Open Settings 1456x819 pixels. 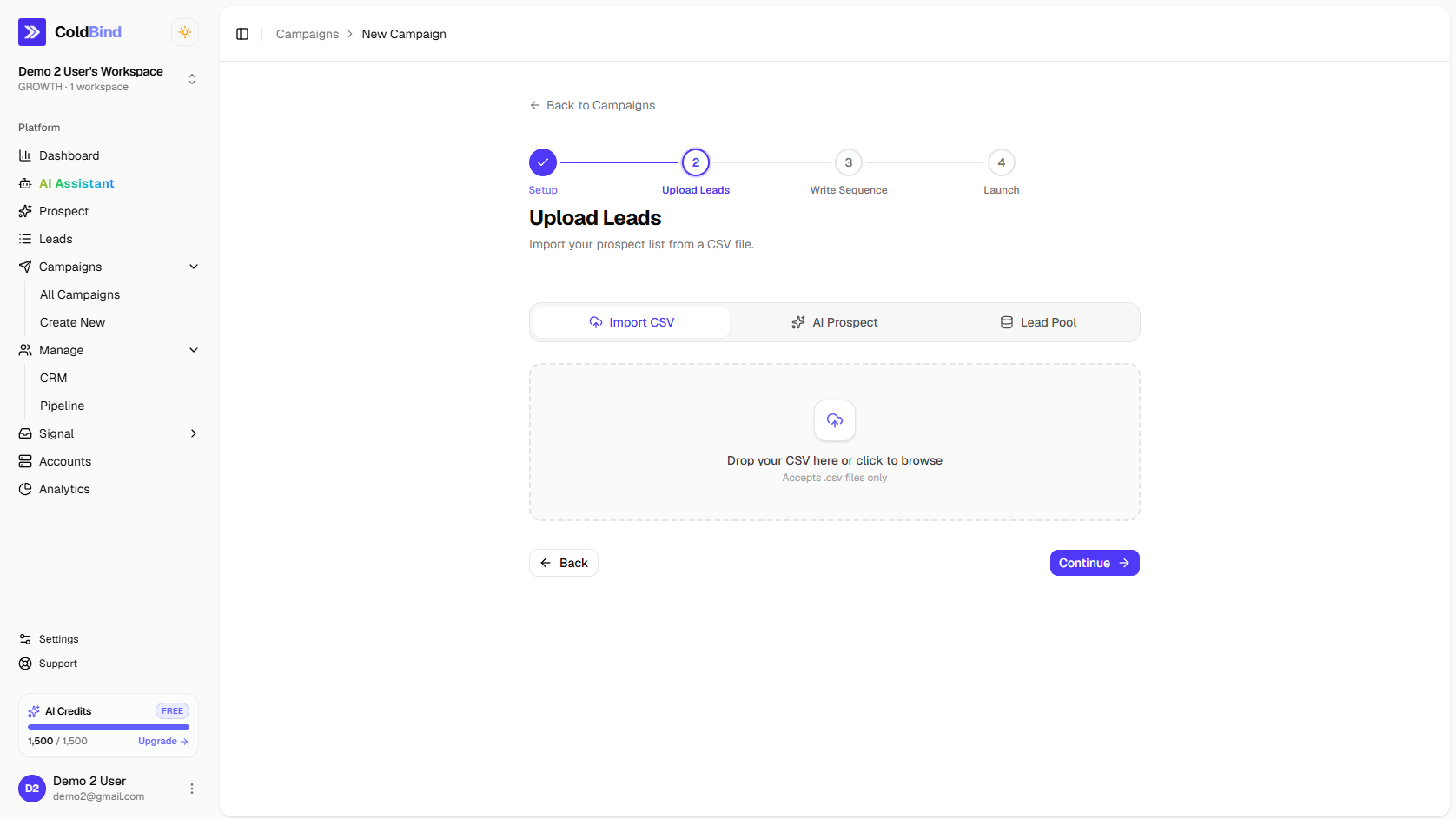pyautogui.click(x=58, y=639)
